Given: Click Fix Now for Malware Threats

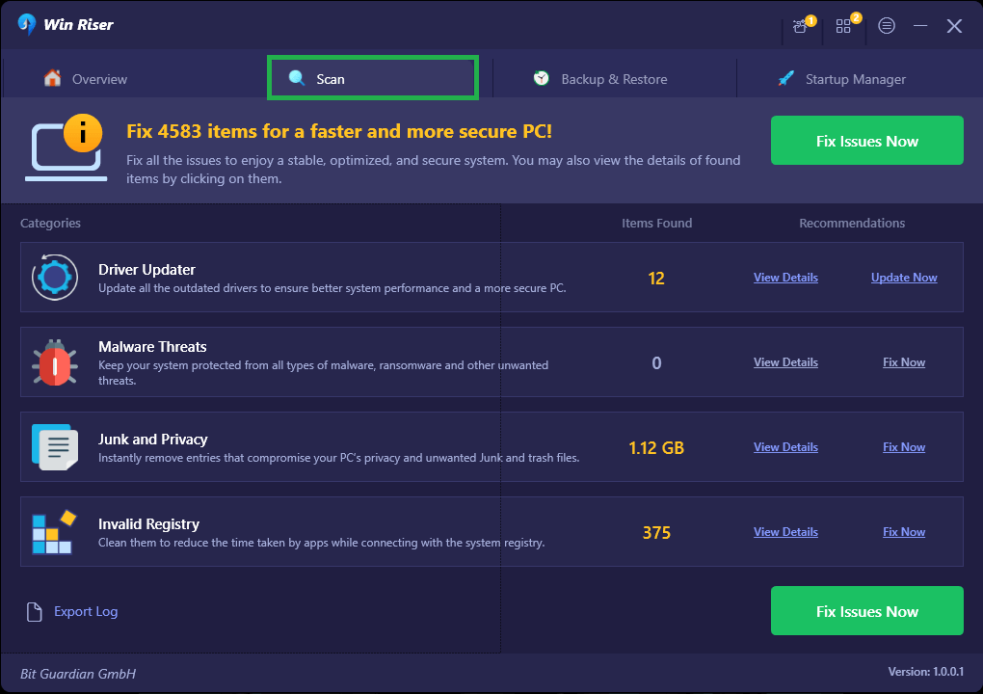Looking at the screenshot, I should pyautogui.click(x=904, y=362).
